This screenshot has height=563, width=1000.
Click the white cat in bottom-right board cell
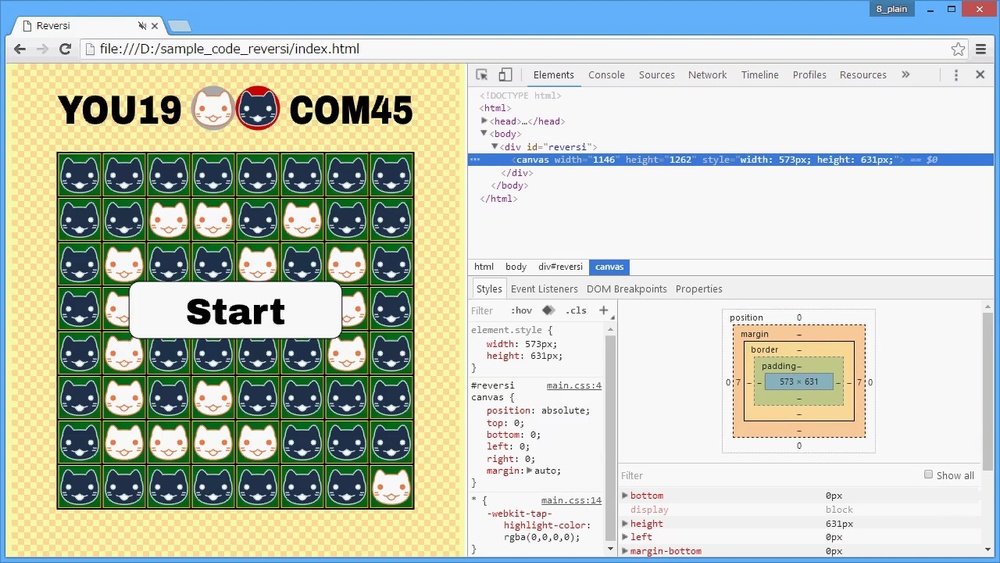pyautogui.click(x=391, y=487)
